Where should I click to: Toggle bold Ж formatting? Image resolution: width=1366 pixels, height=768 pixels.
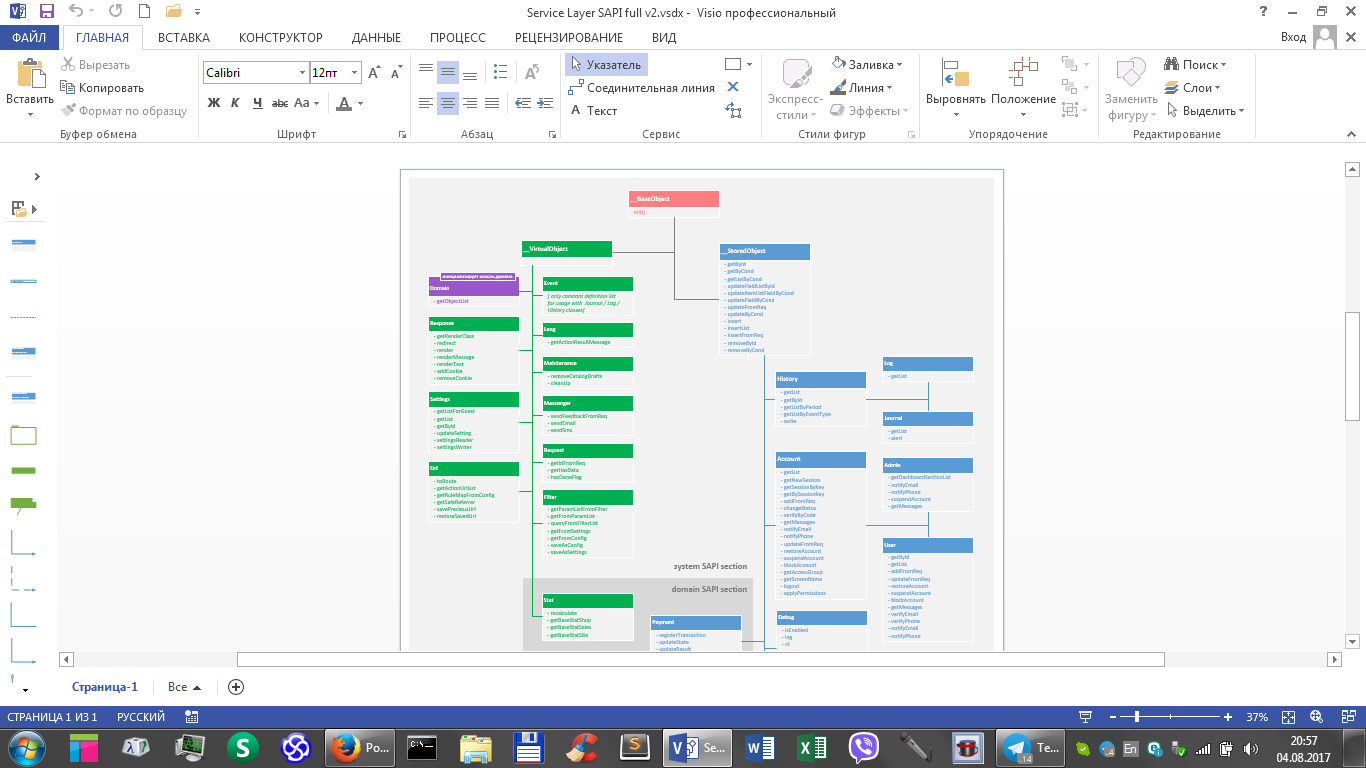(x=213, y=103)
